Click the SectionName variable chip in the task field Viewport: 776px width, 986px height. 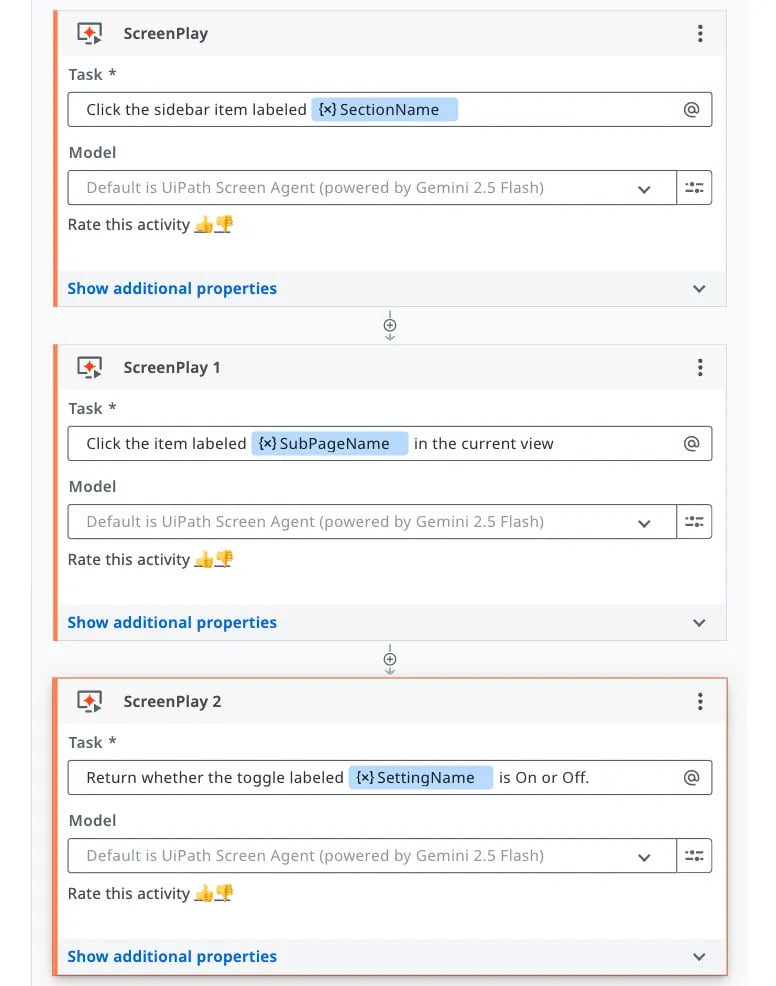(x=384, y=109)
